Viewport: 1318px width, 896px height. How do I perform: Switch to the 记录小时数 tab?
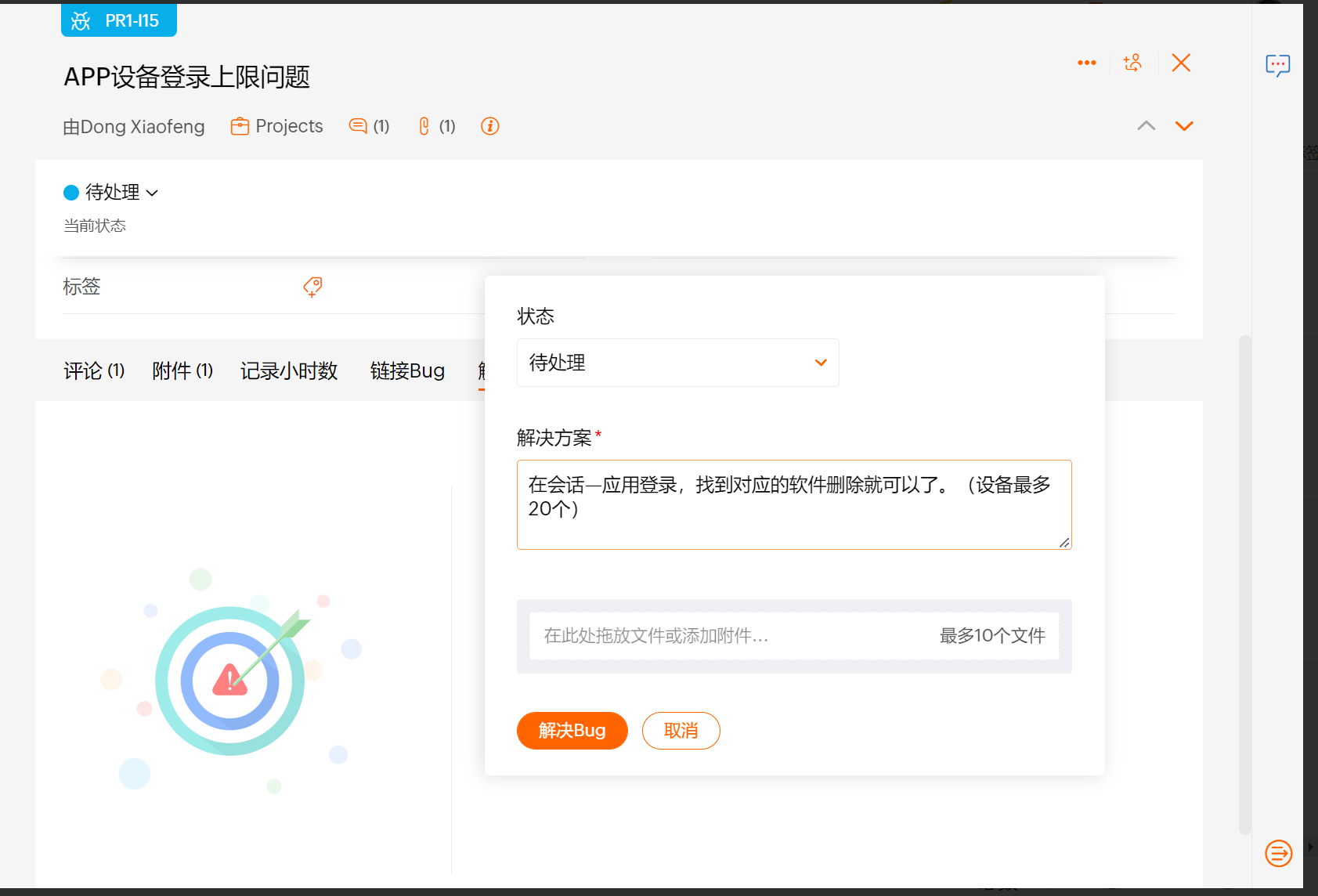289,370
